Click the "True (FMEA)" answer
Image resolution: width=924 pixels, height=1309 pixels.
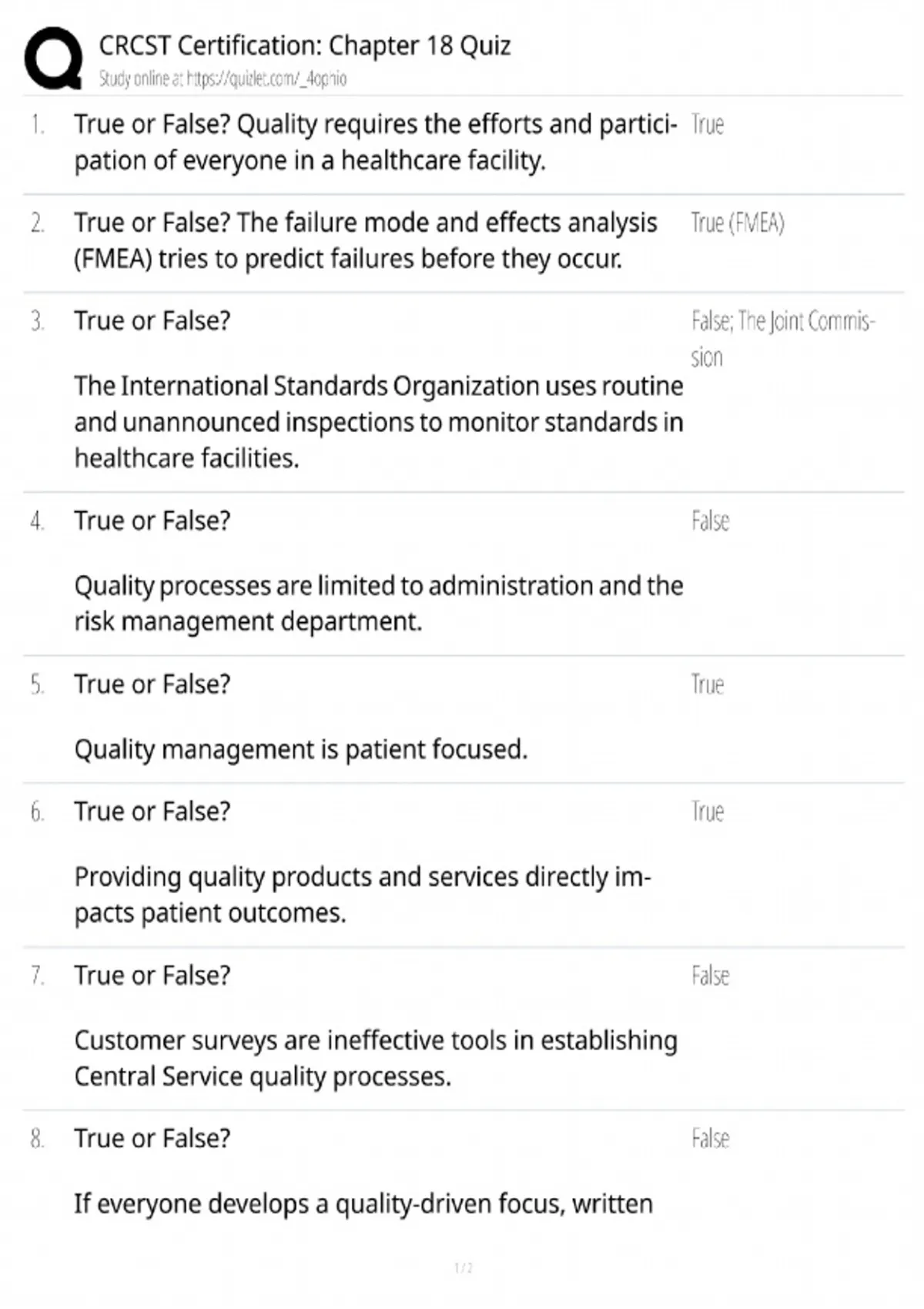point(737,223)
